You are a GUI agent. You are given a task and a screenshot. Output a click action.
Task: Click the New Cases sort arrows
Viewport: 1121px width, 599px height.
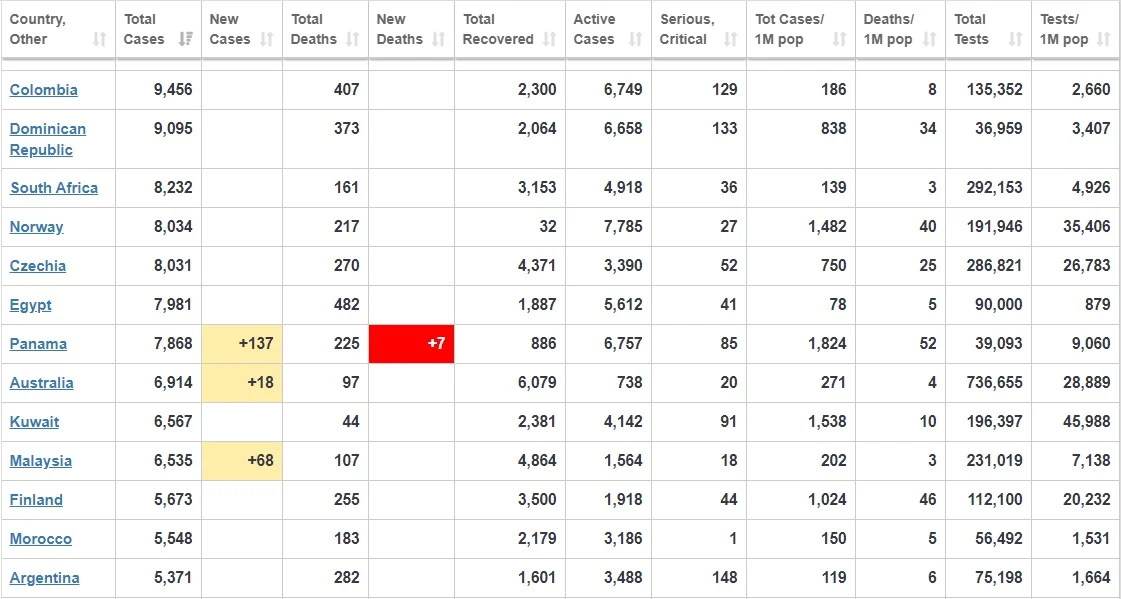tap(267, 40)
